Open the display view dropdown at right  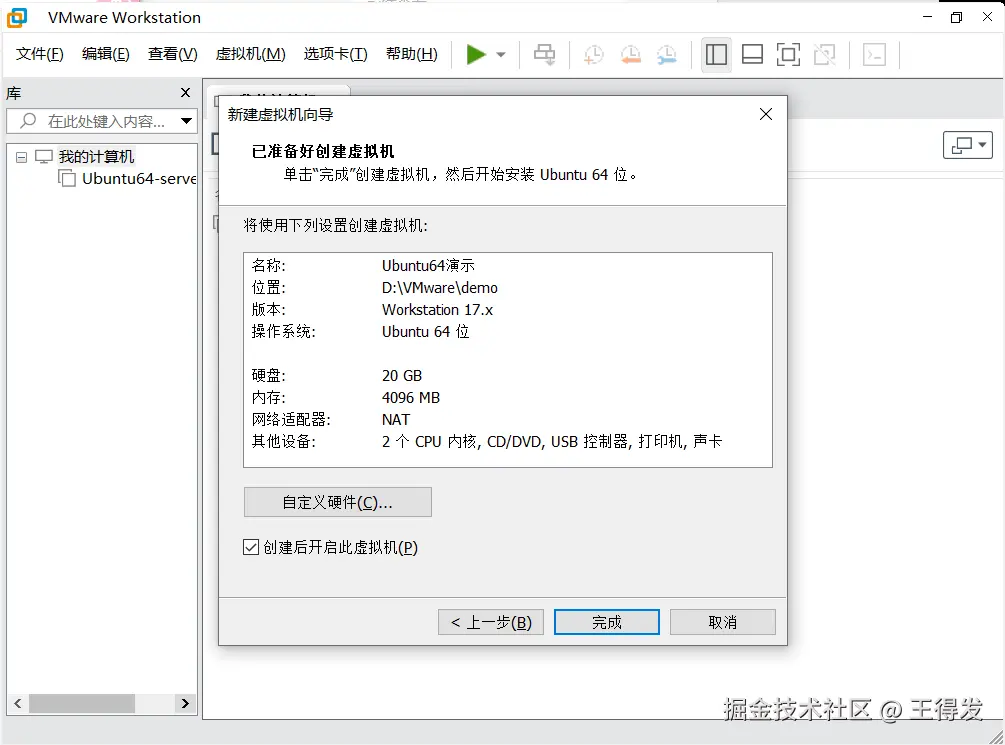coord(968,145)
